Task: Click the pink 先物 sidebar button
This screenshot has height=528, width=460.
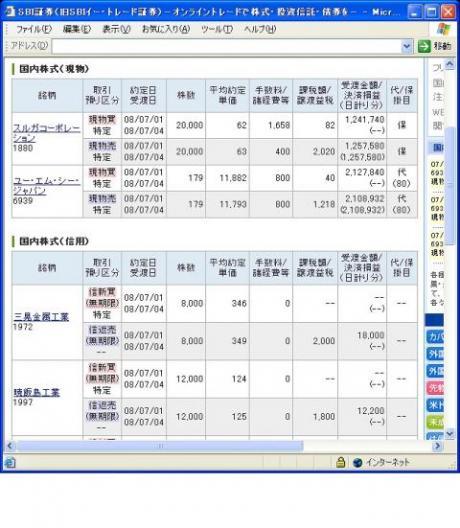Action: pos(435,388)
